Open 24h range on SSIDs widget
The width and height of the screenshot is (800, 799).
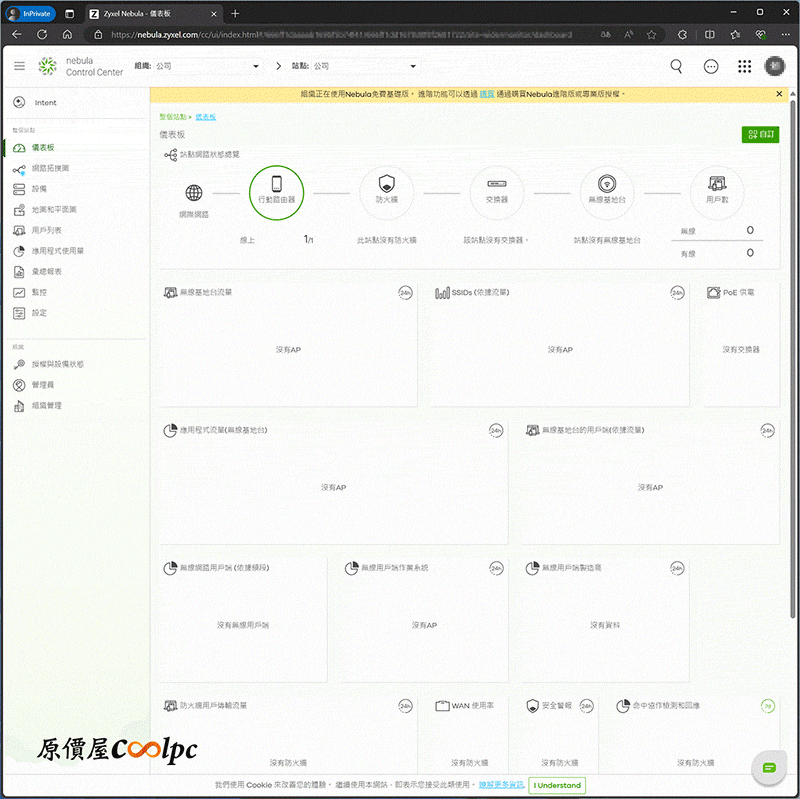click(677, 293)
